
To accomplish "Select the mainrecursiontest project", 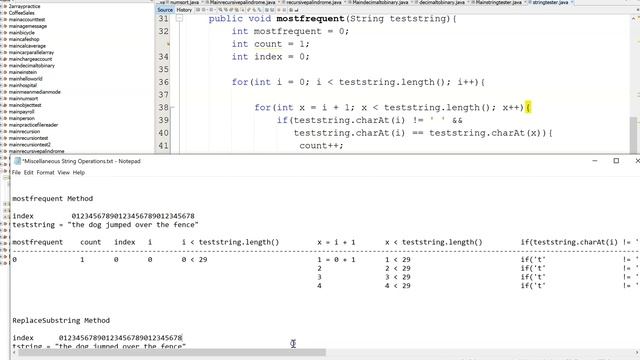I will (x=28, y=138).
